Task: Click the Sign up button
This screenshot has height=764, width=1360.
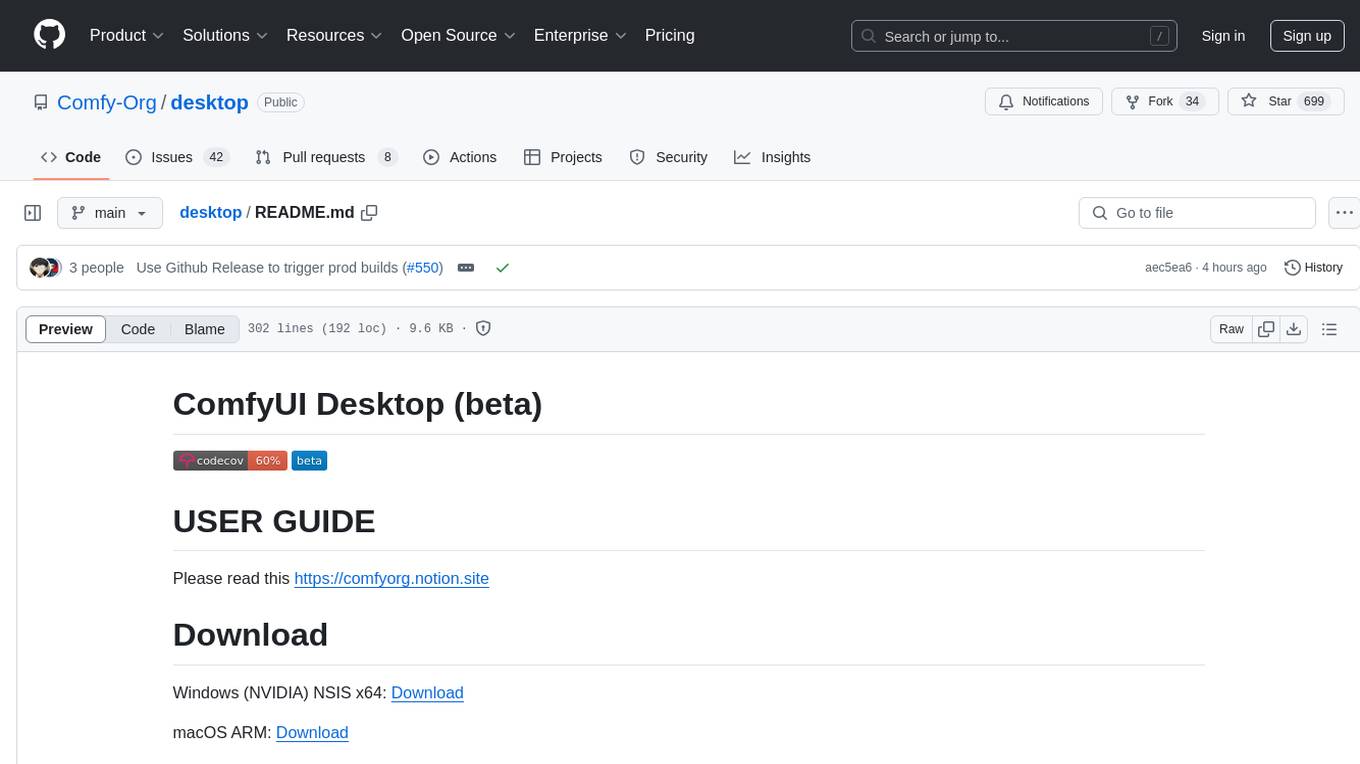Action: point(1307,36)
